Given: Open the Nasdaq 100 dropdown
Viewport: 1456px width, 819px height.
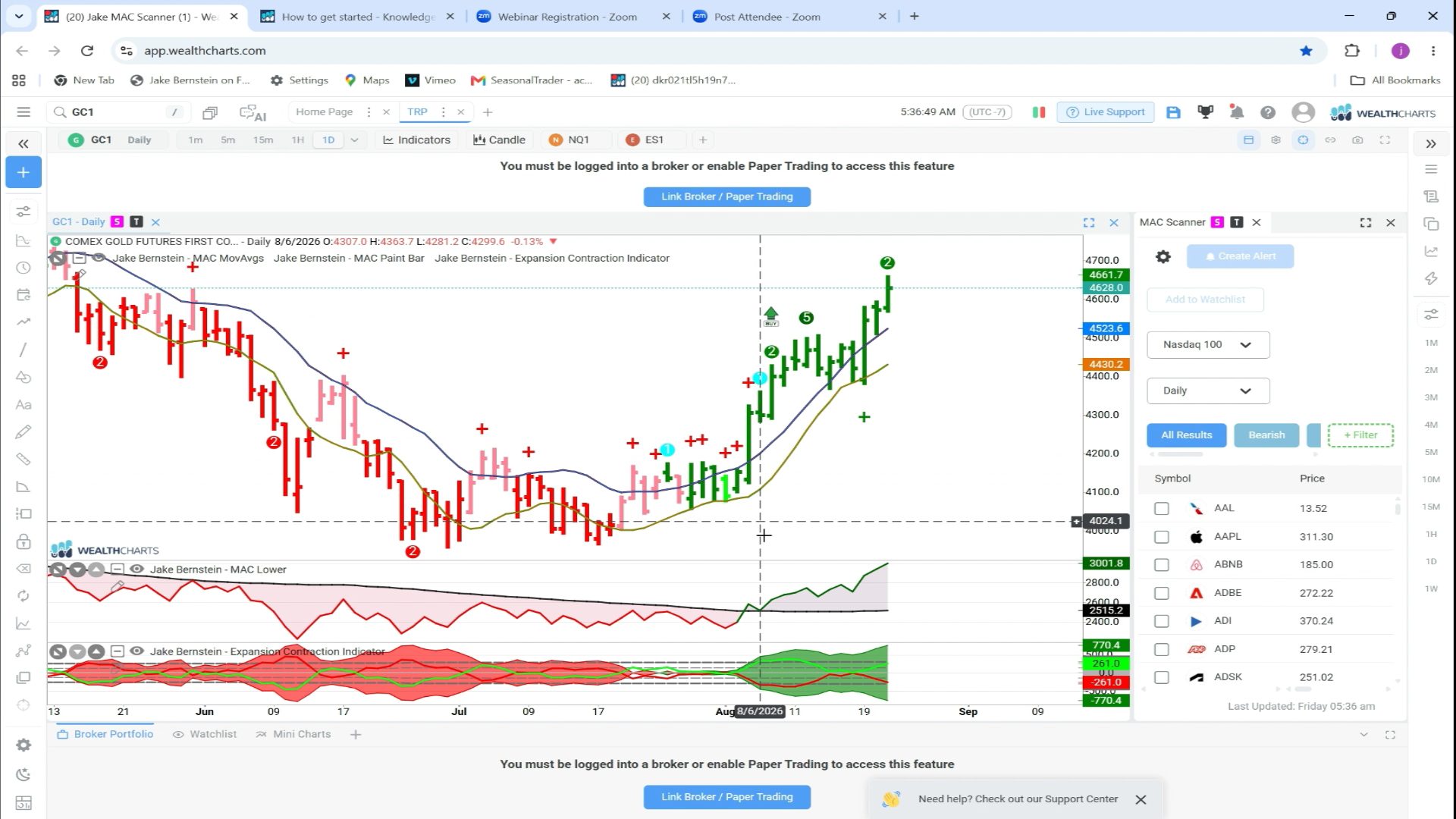Looking at the screenshot, I should click(1208, 344).
